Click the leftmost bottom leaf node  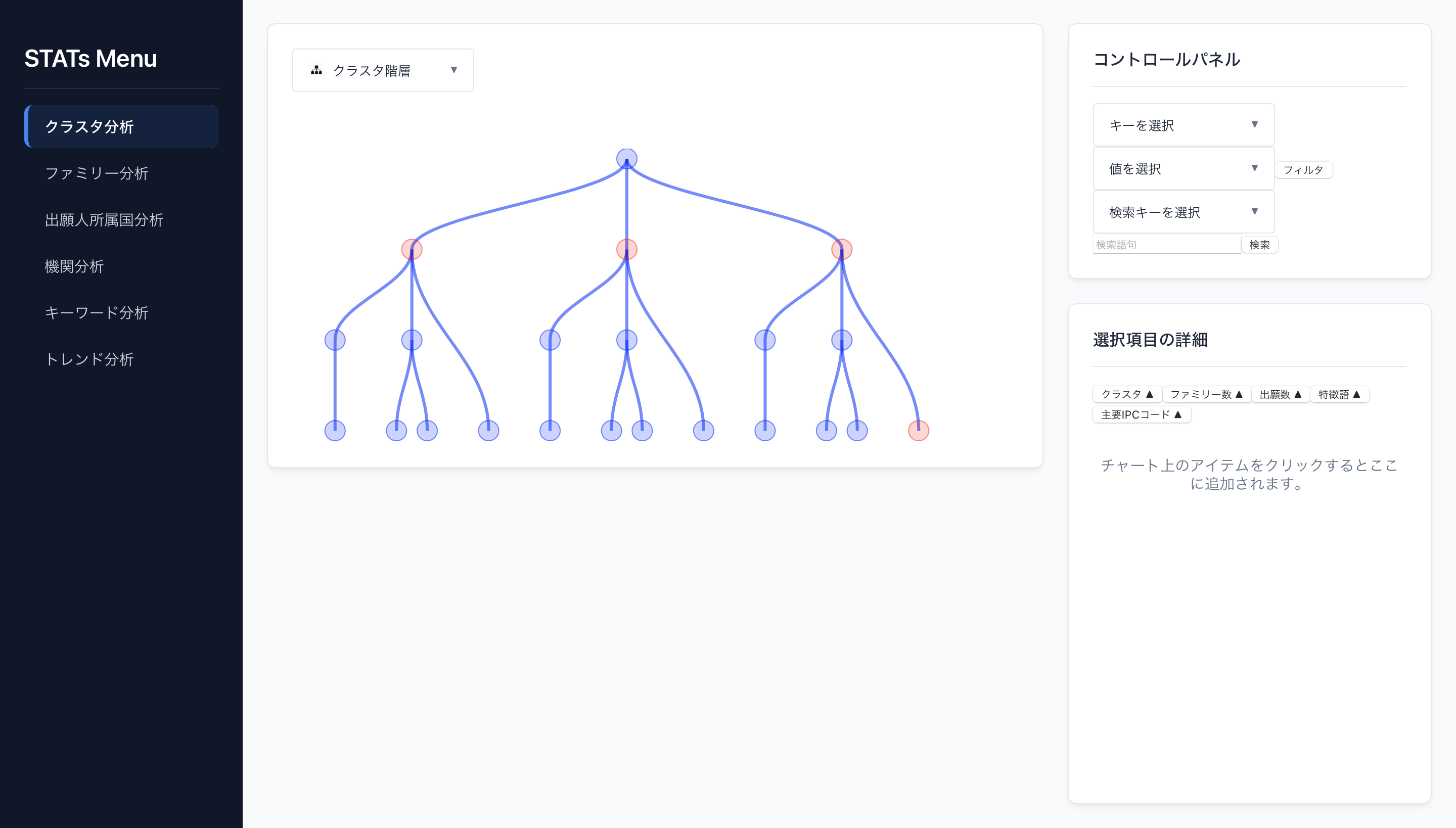[x=335, y=431]
